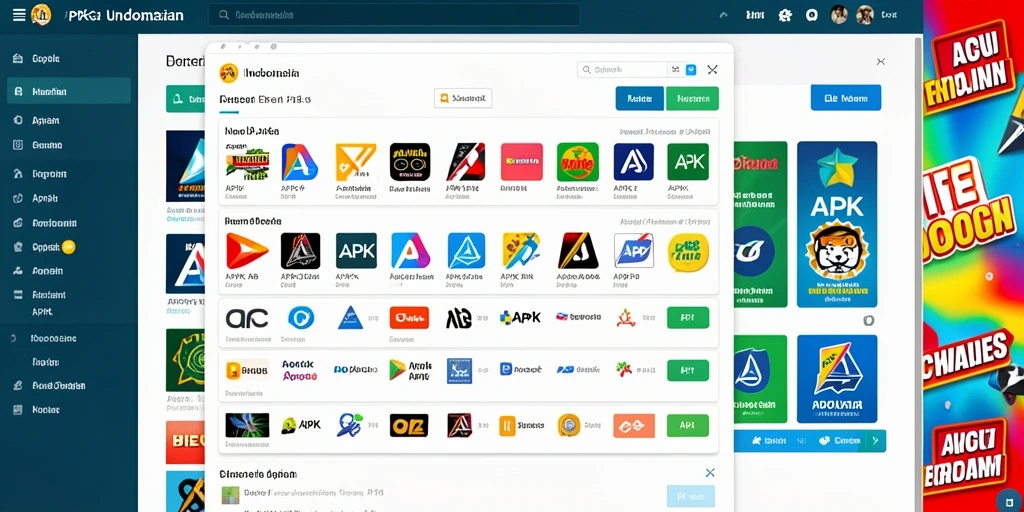
Task: Open the yellow circle icon with green text
Action: (x=688, y=253)
